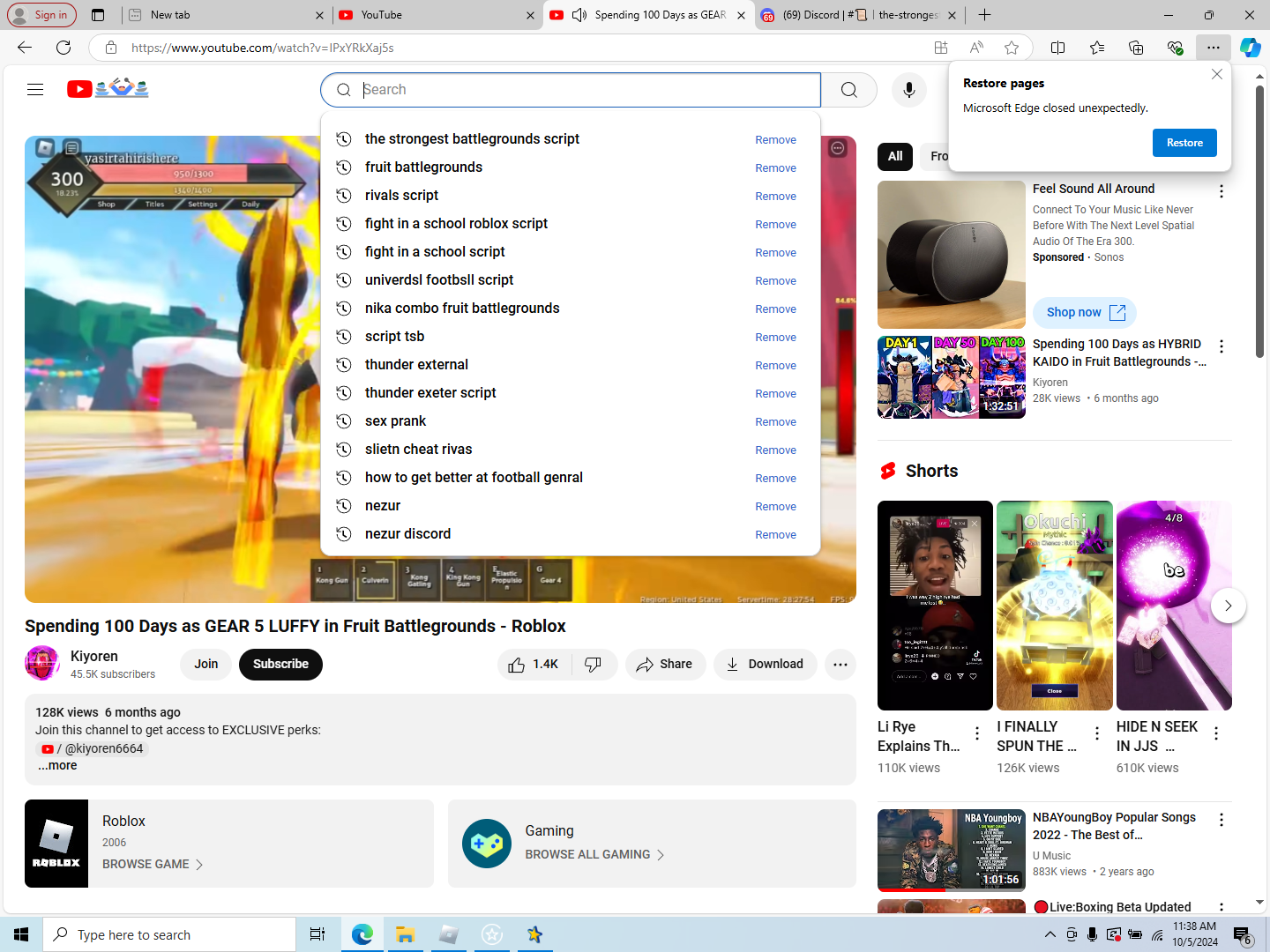Open options menu for HYBRID KAIDO video
The image size is (1270, 952).
tap(1221, 346)
